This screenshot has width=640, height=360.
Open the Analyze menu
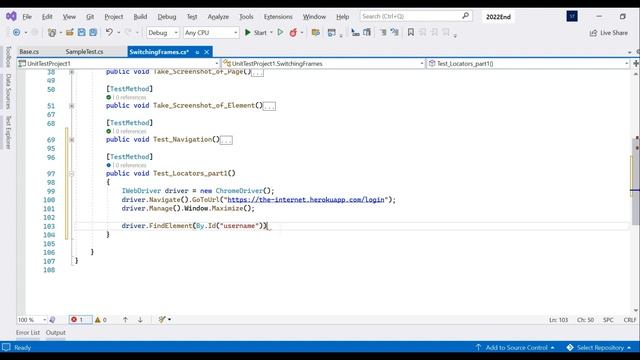click(x=218, y=17)
